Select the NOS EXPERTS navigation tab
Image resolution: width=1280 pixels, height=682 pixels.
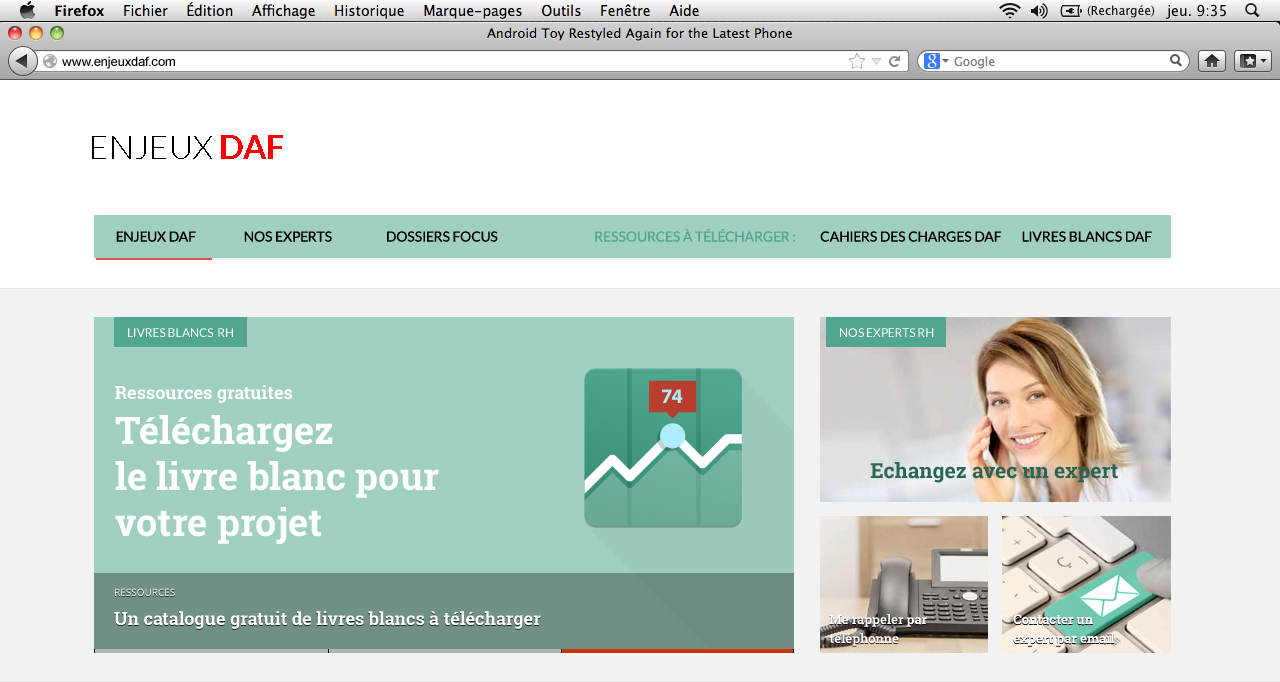coord(288,237)
